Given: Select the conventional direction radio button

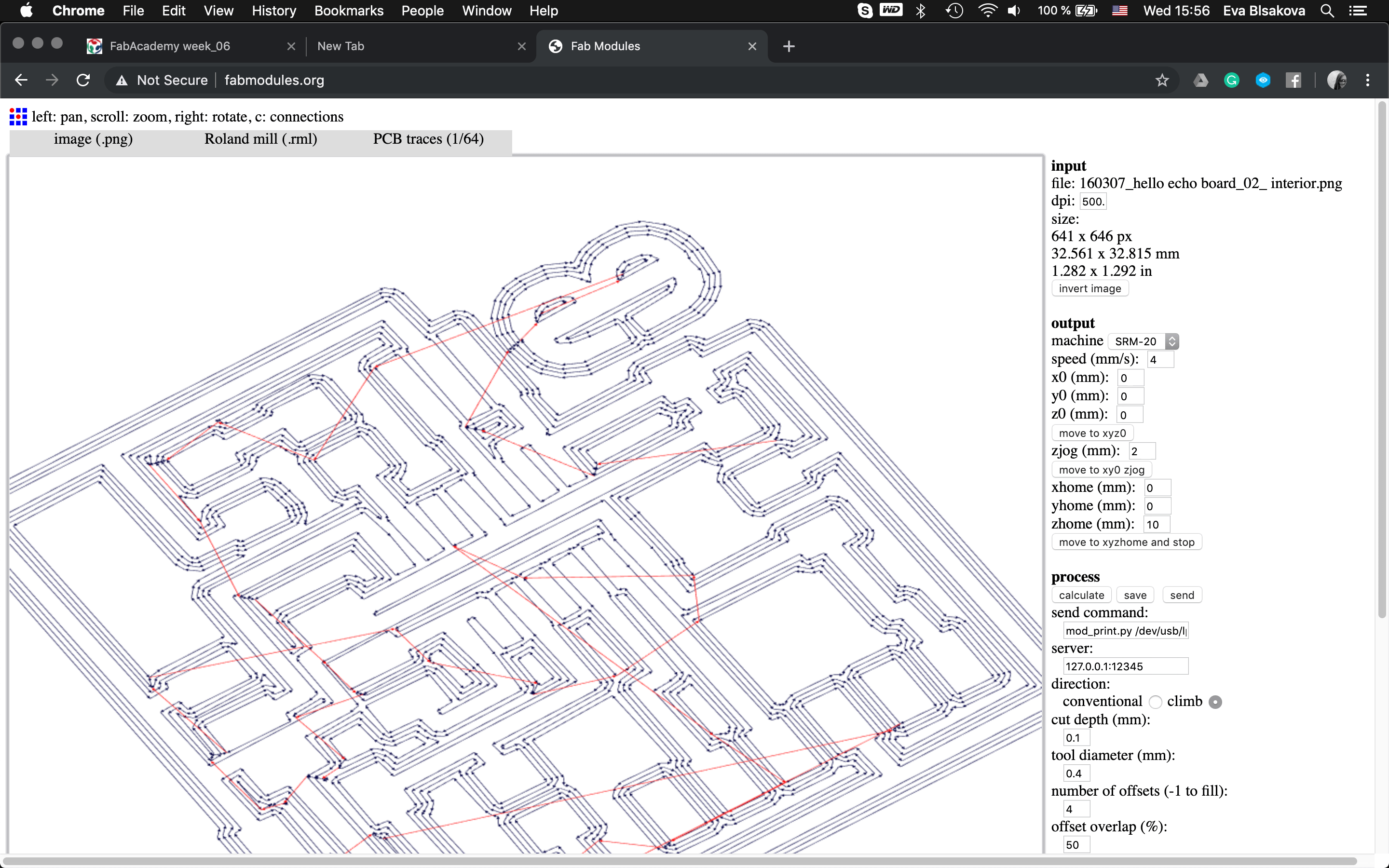Looking at the screenshot, I should [1155, 702].
